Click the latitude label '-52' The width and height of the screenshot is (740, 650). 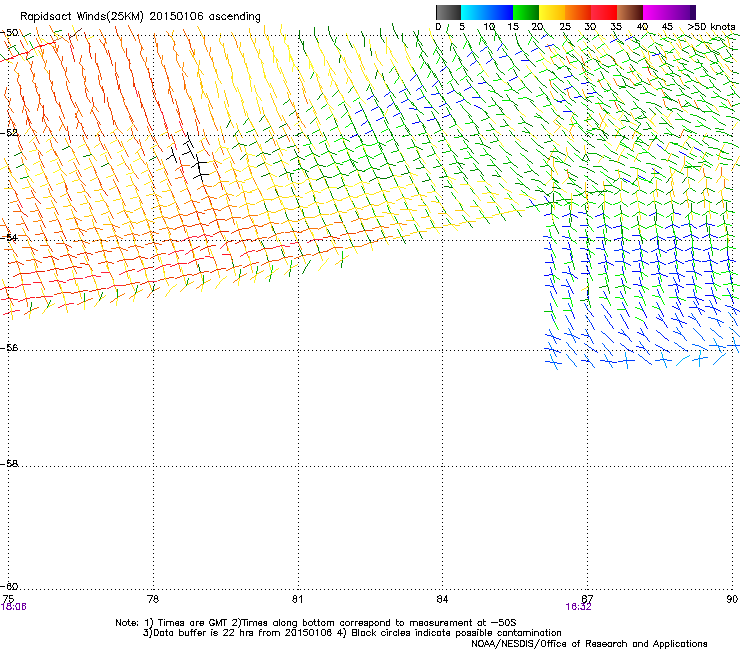[9, 133]
